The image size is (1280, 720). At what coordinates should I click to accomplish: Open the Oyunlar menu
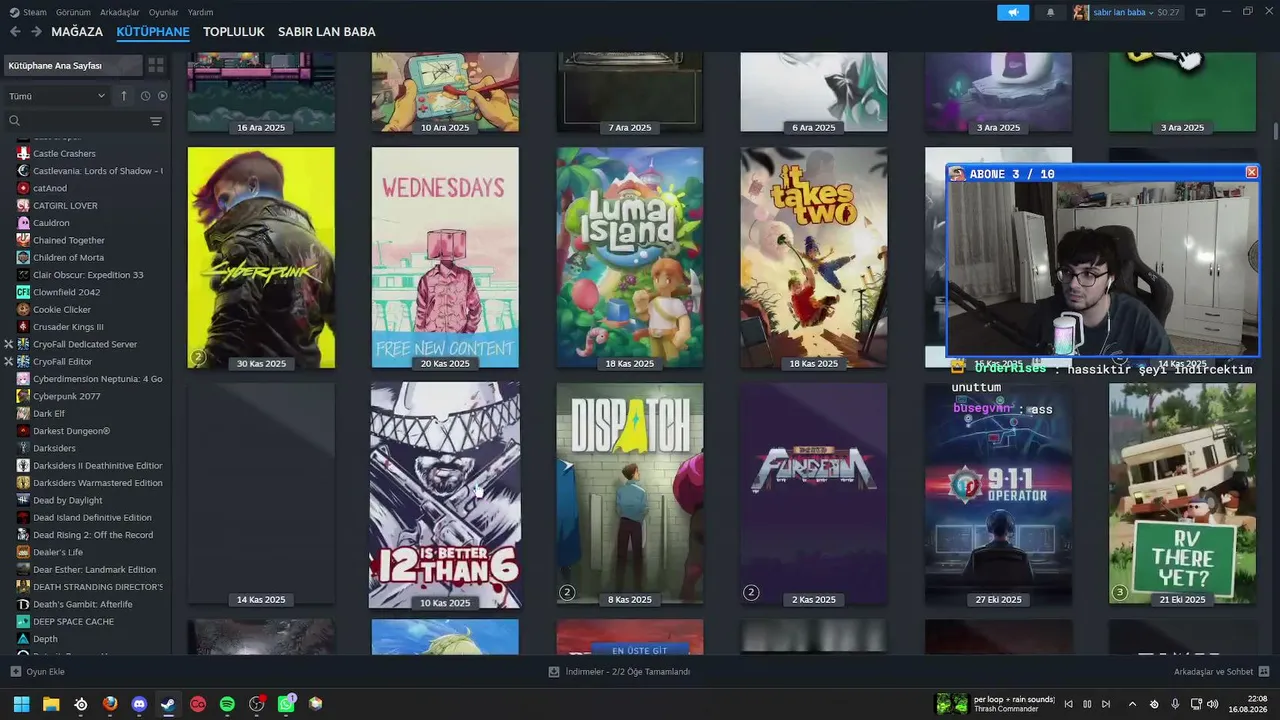[164, 12]
